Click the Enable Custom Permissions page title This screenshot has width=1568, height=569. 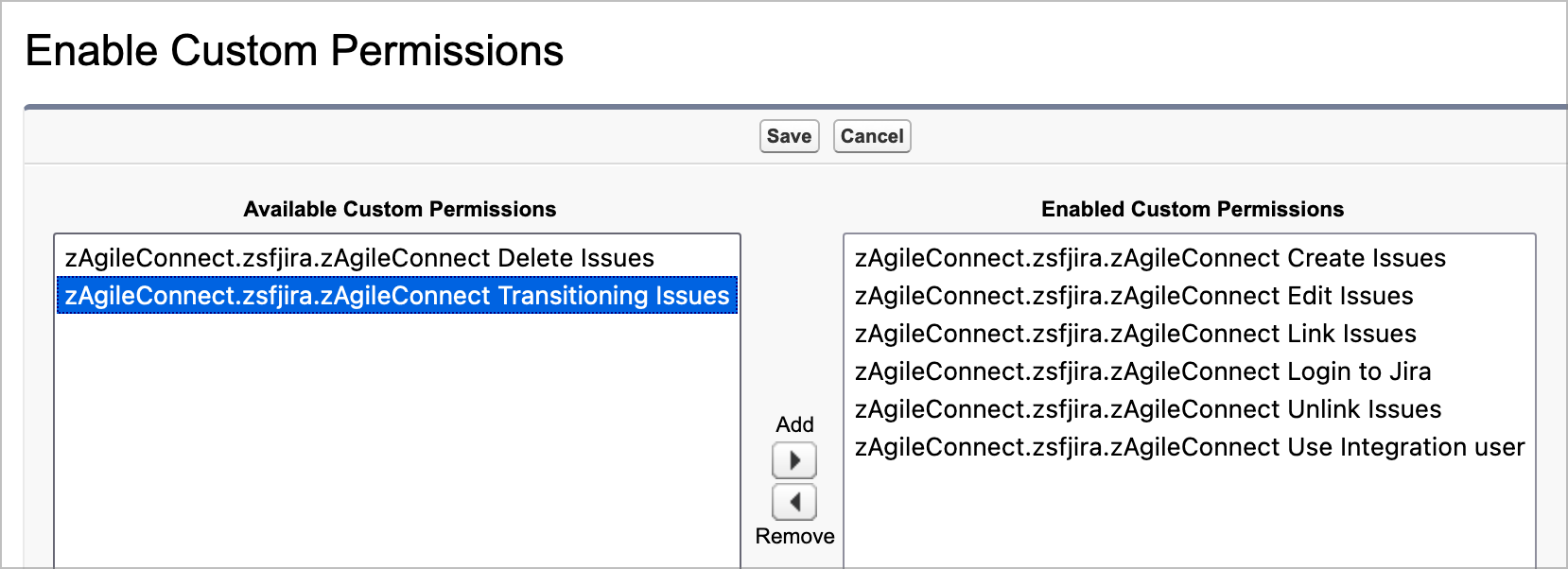(294, 51)
